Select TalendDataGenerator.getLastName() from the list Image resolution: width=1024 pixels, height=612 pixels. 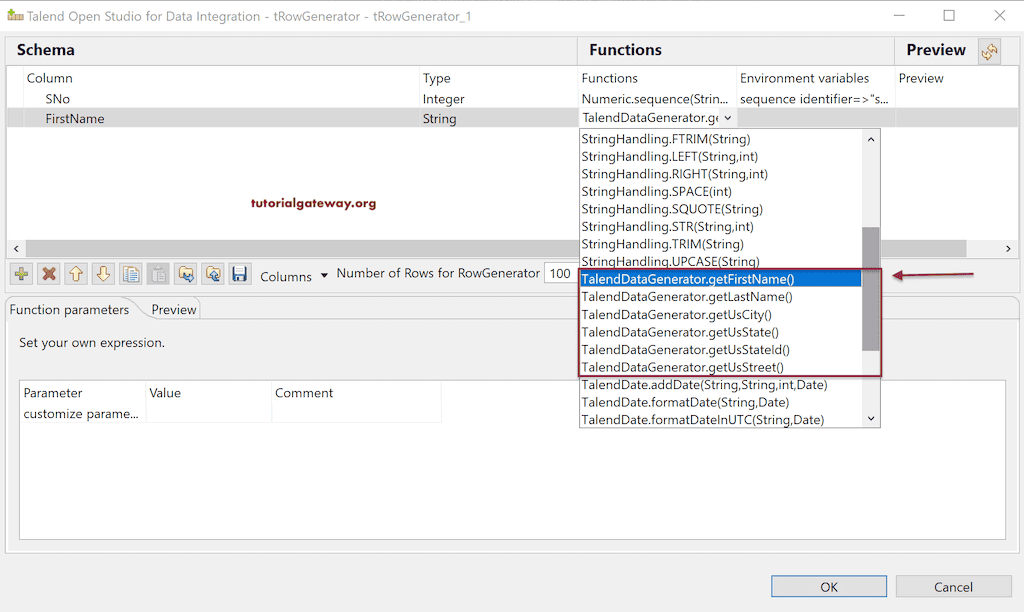pyautogui.click(x=721, y=297)
